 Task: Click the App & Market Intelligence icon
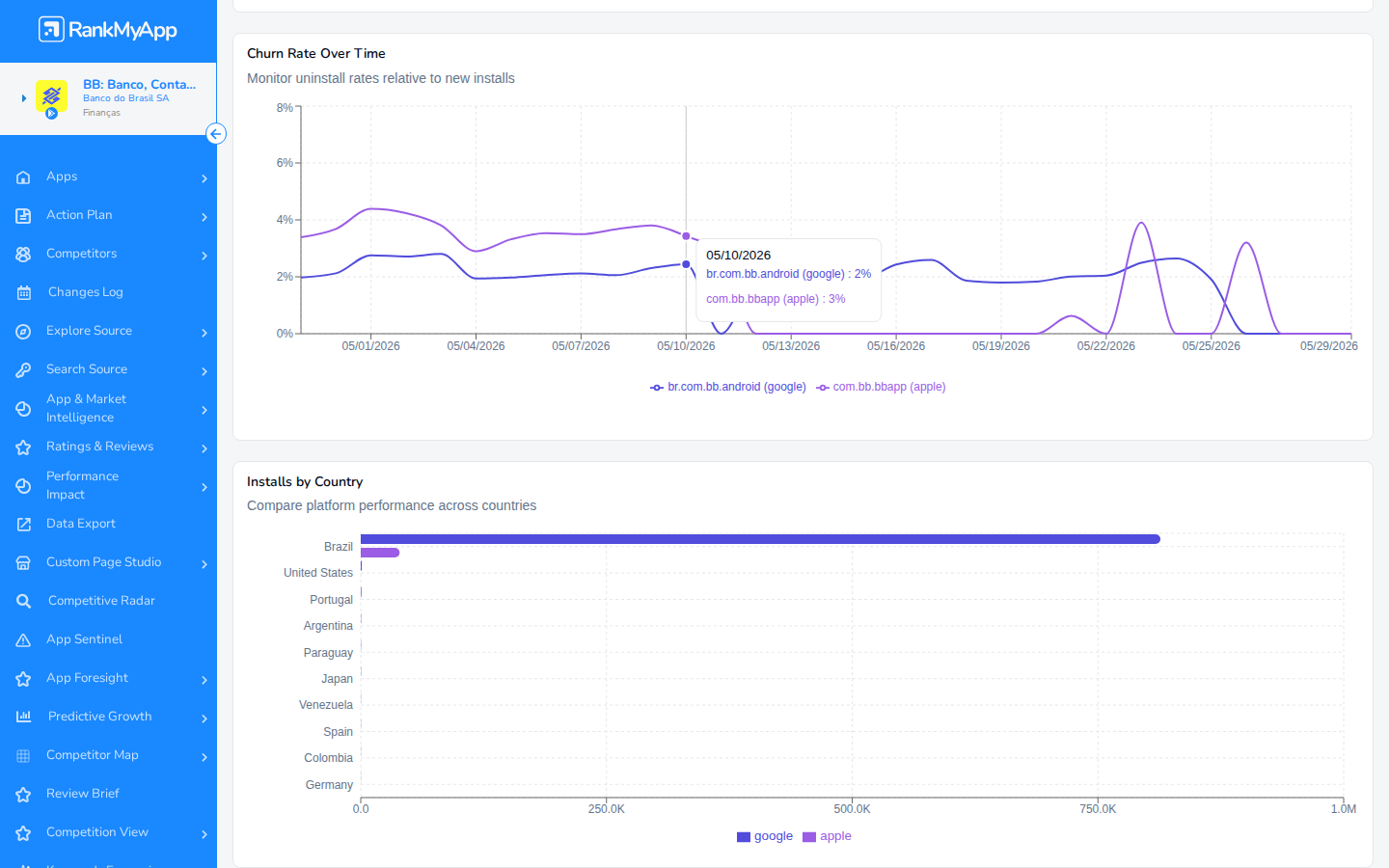(23, 409)
